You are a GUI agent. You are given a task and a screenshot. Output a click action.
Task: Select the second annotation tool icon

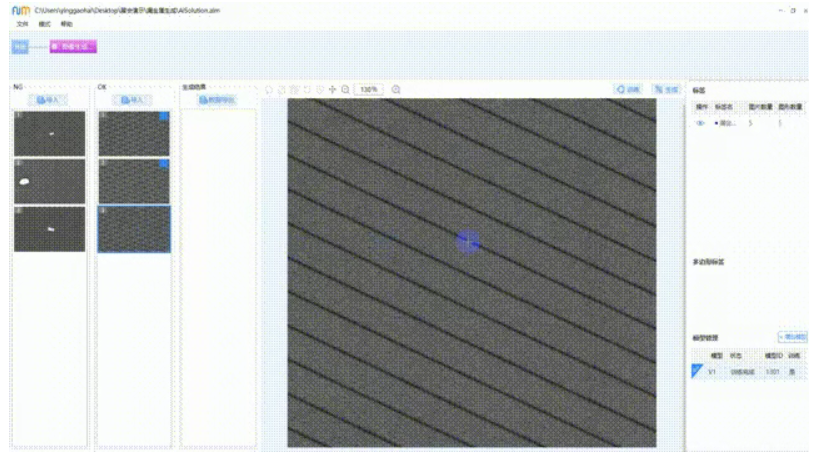[x=282, y=89]
